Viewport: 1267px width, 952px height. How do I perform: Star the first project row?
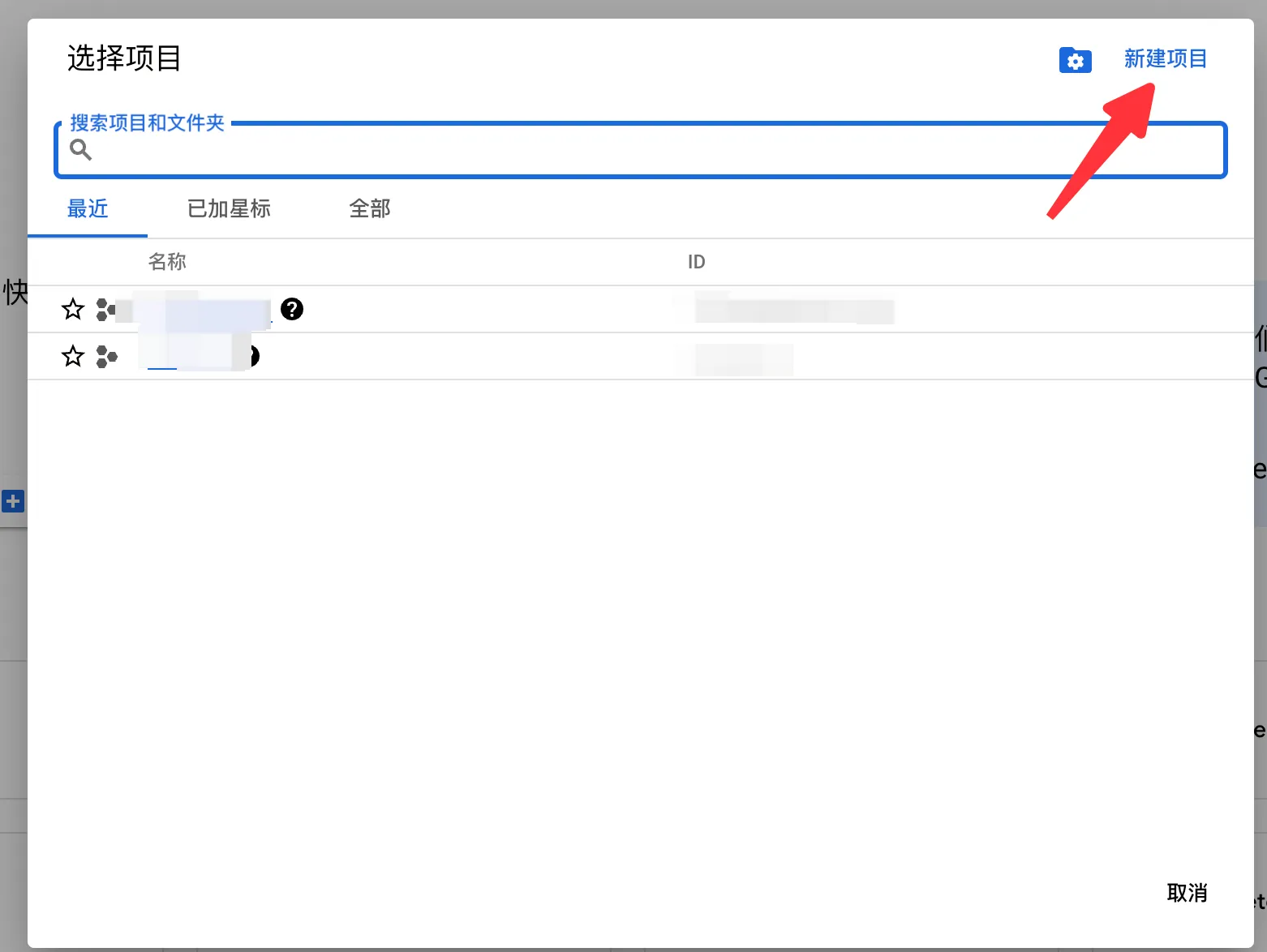(73, 309)
